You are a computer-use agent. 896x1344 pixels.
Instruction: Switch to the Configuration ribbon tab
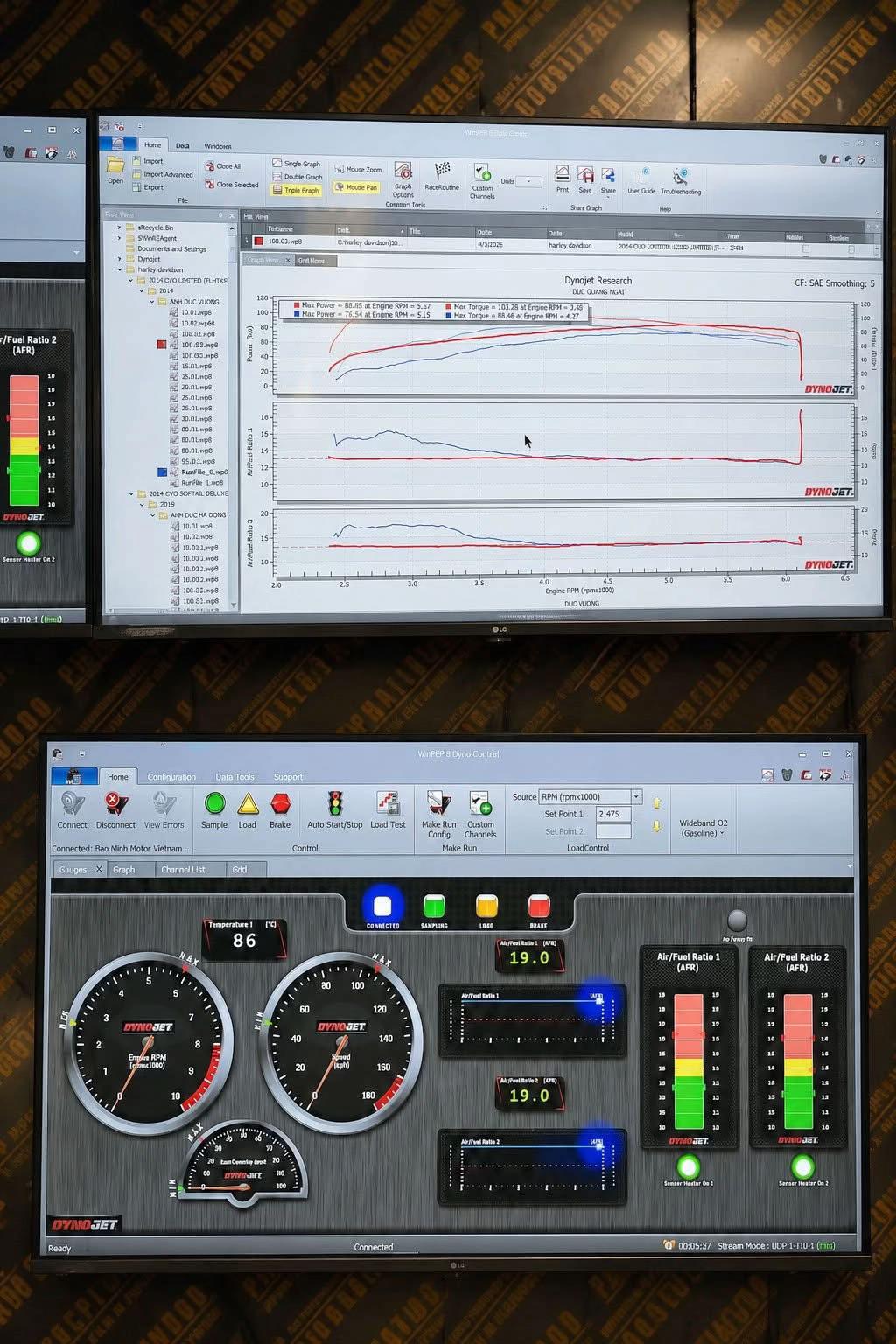171,777
